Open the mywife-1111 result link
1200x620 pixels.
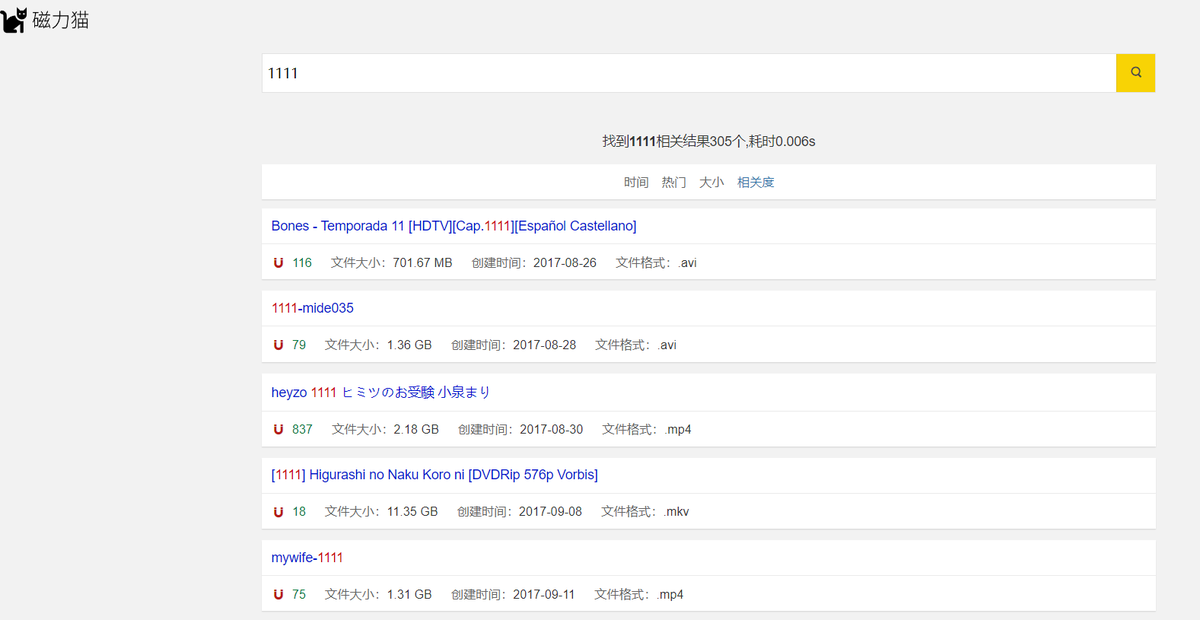[x=307, y=557]
